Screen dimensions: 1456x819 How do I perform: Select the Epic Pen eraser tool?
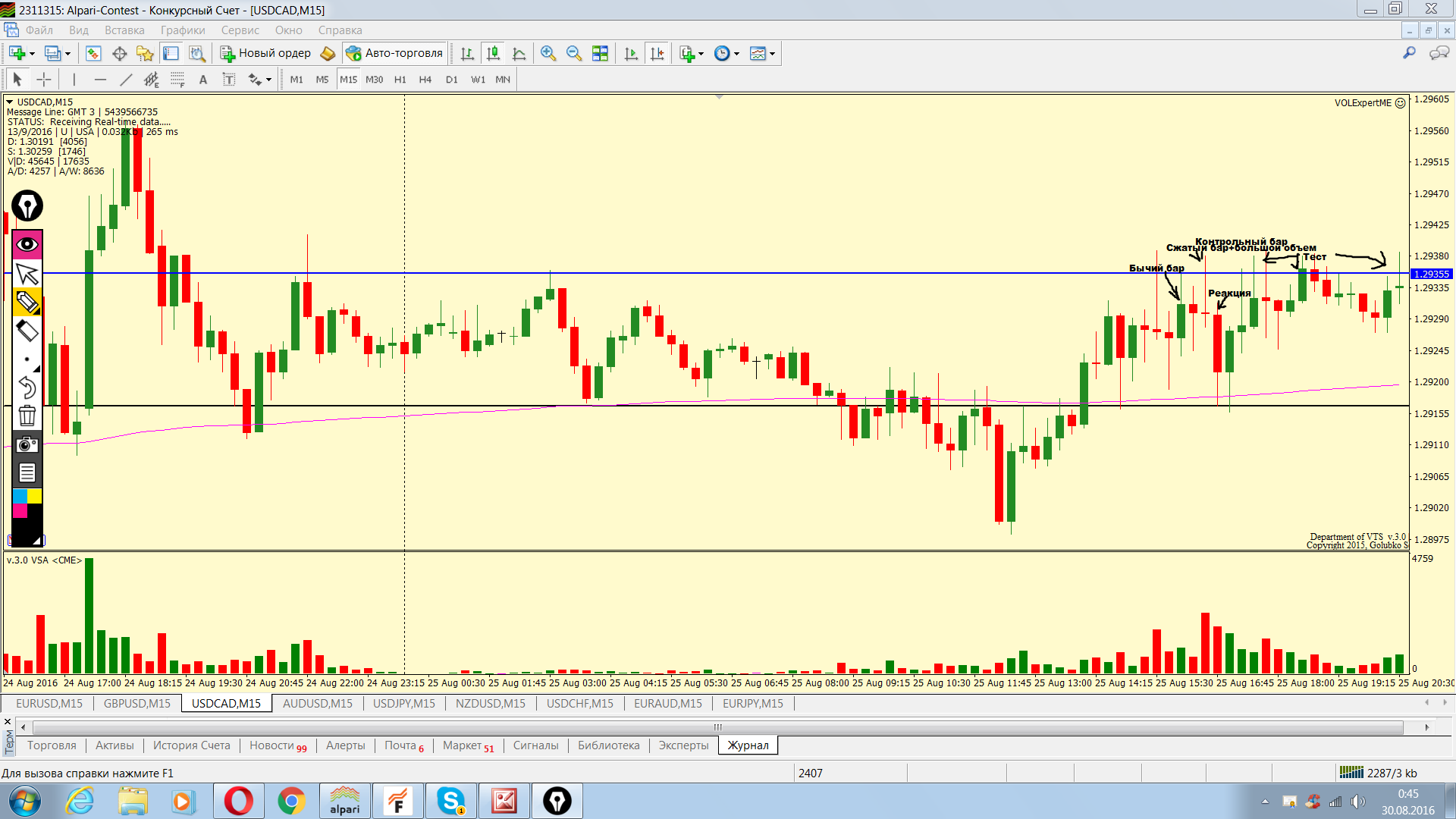(27, 331)
